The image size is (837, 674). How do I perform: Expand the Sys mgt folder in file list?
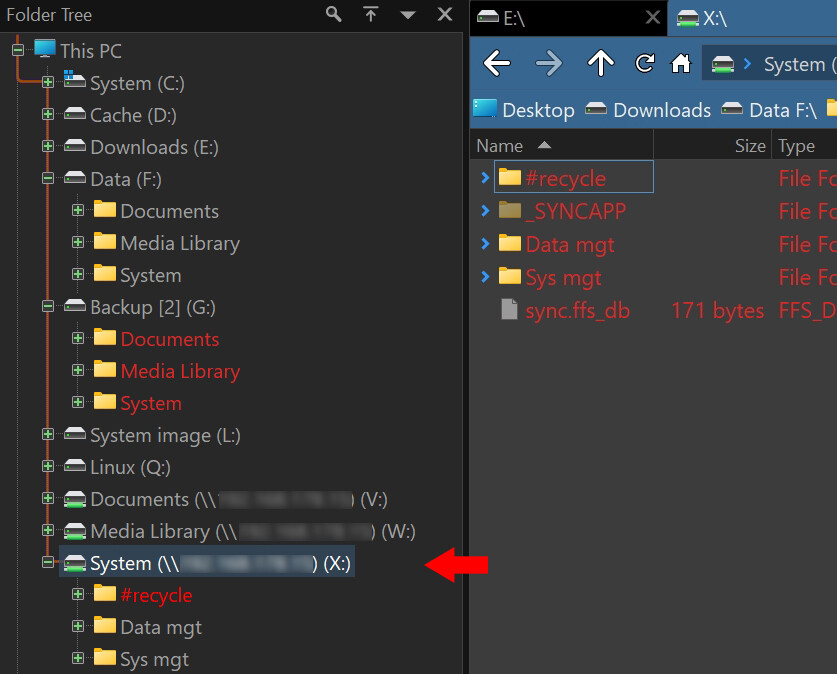pyautogui.click(x=485, y=277)
